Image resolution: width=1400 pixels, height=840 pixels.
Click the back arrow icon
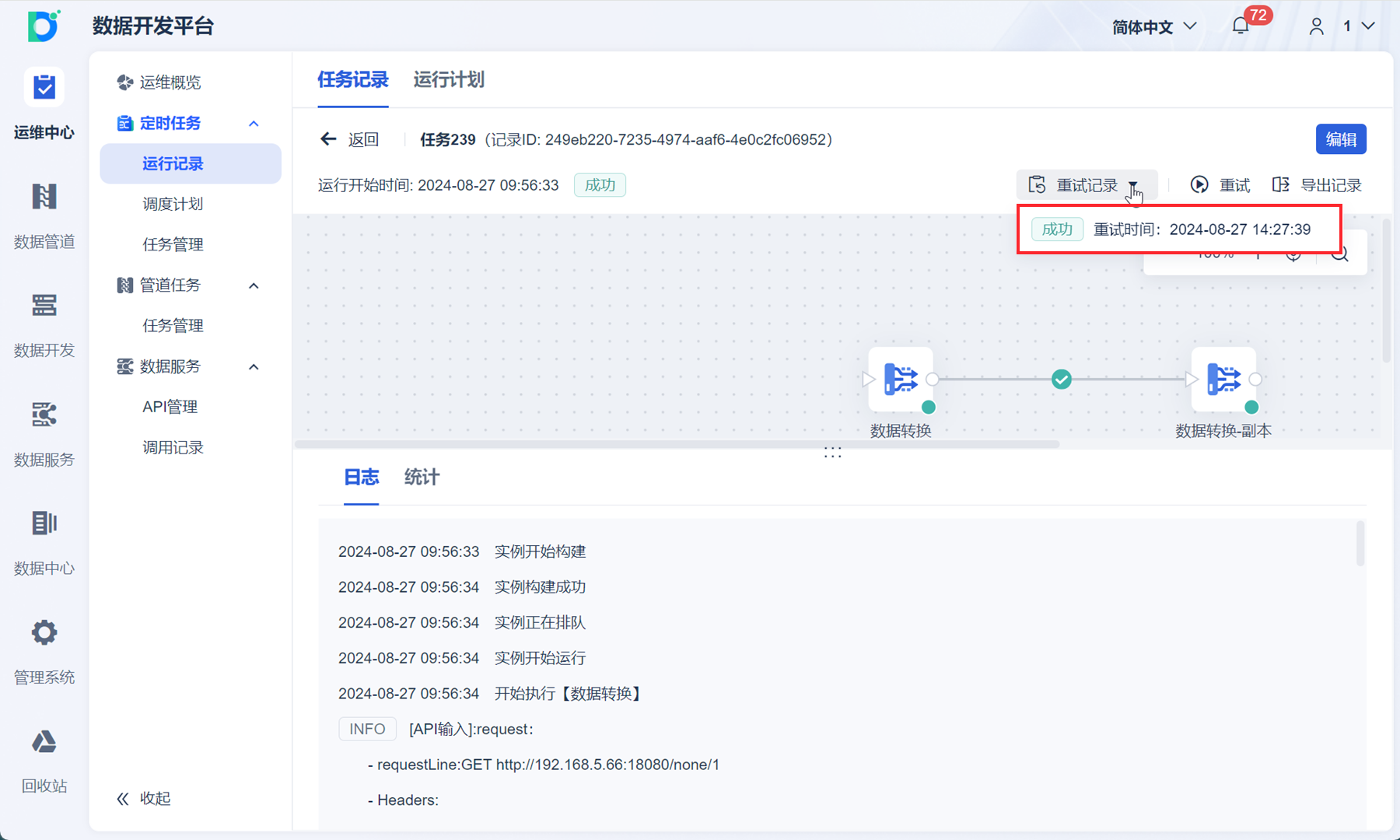[328, 139]
